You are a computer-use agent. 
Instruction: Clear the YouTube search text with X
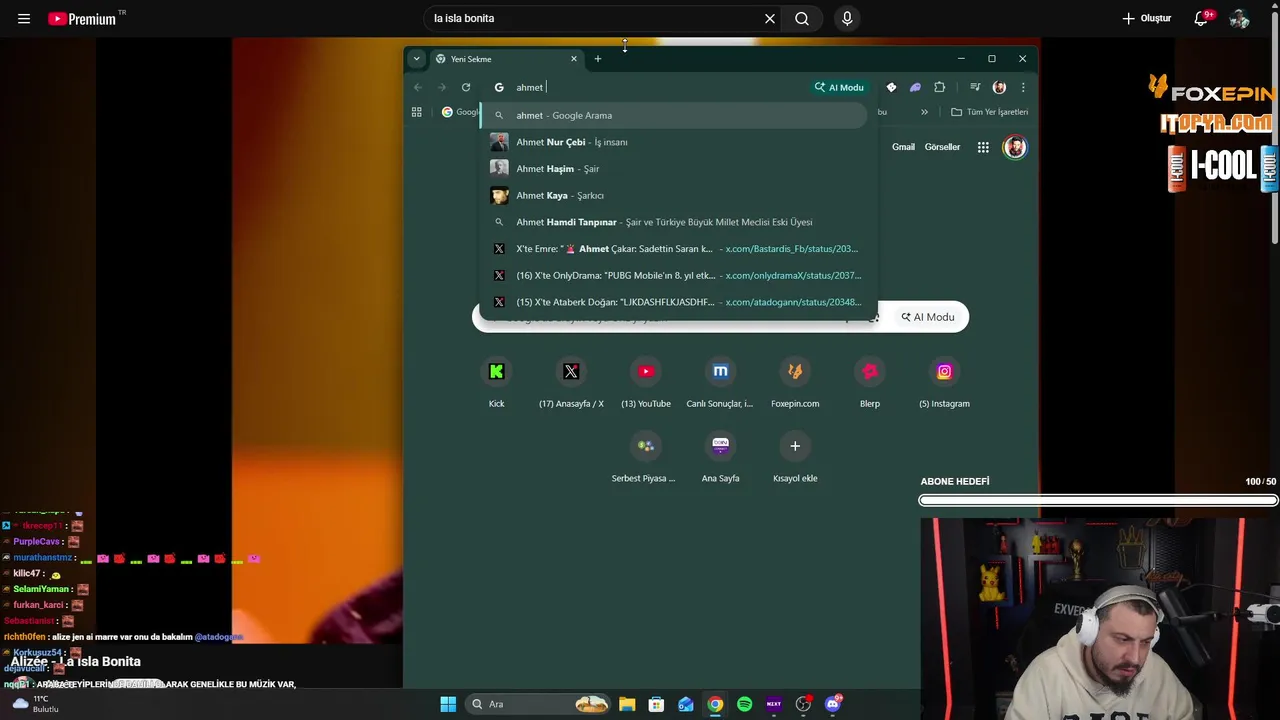[x=770, y=18]
